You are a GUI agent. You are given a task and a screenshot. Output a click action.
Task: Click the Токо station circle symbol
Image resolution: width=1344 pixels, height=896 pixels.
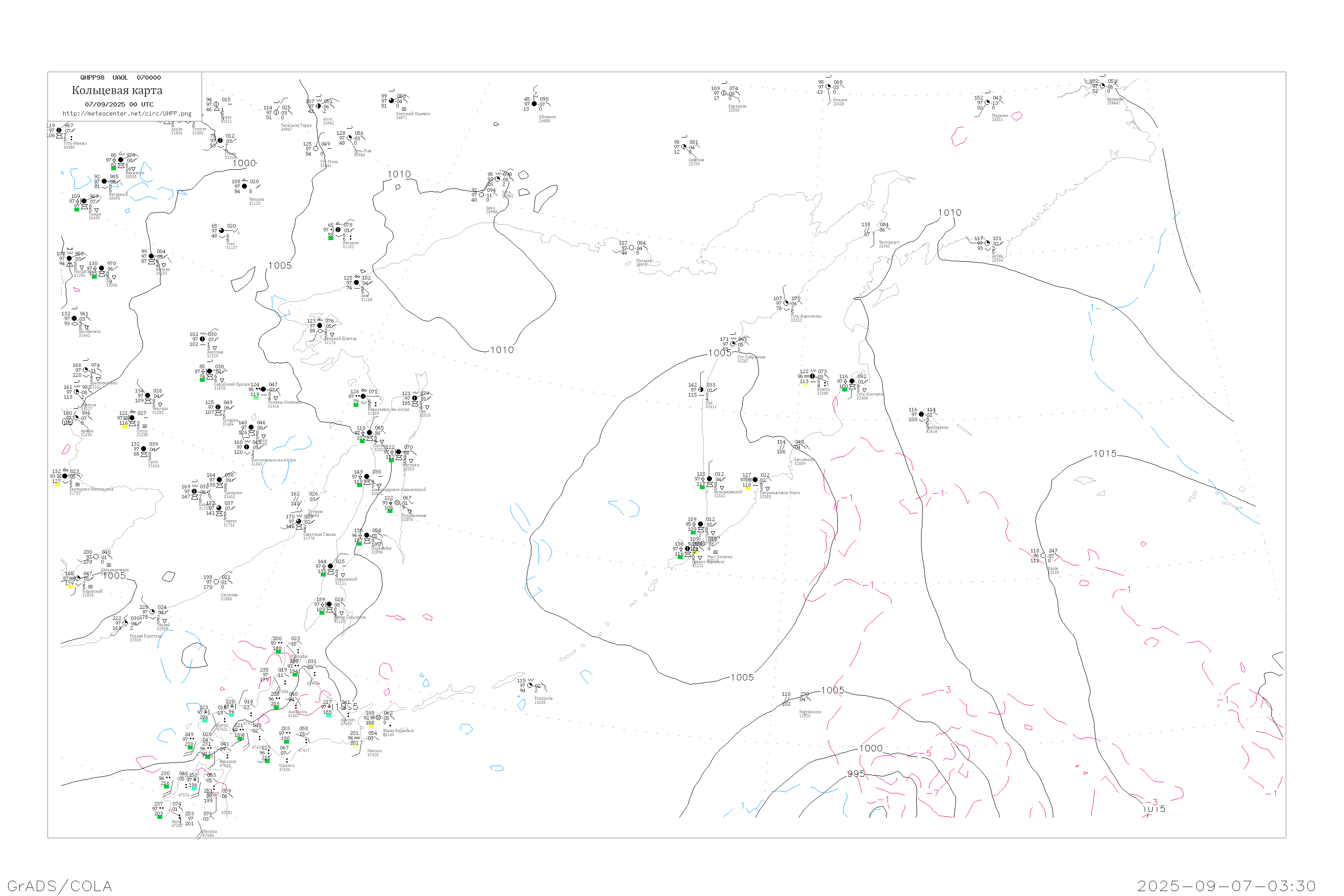click(222, 231)
